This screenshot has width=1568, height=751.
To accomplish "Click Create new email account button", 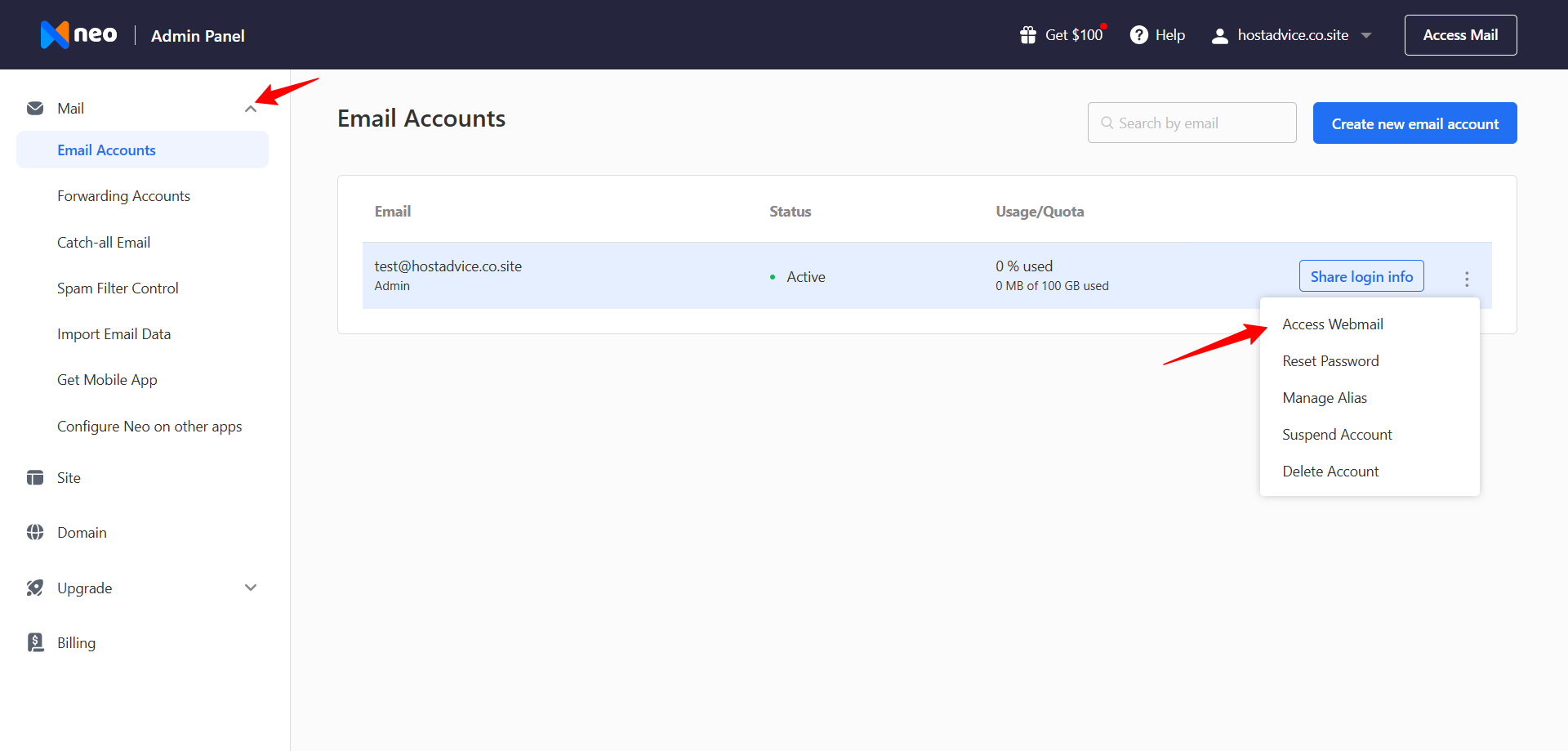I will [x=1414, y=123].
